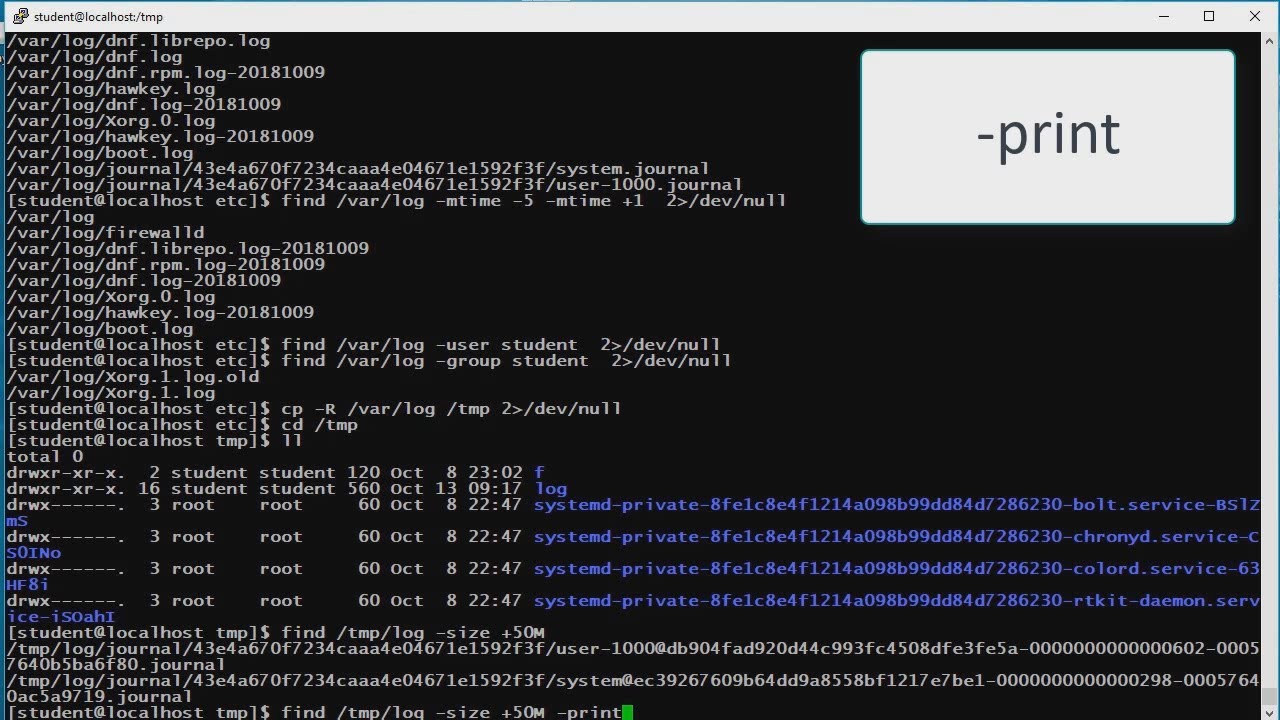Click scrollbar up arrow at the top
Screen dimensions: 1280x720
point(1270,41)
